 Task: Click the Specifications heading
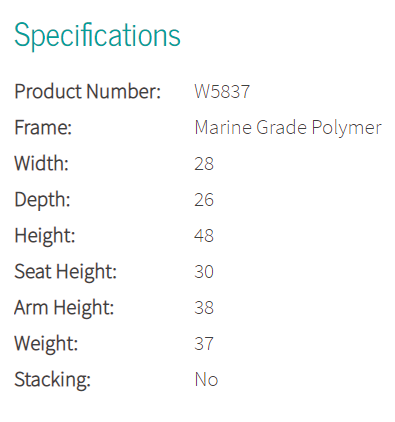coord(97,35)
